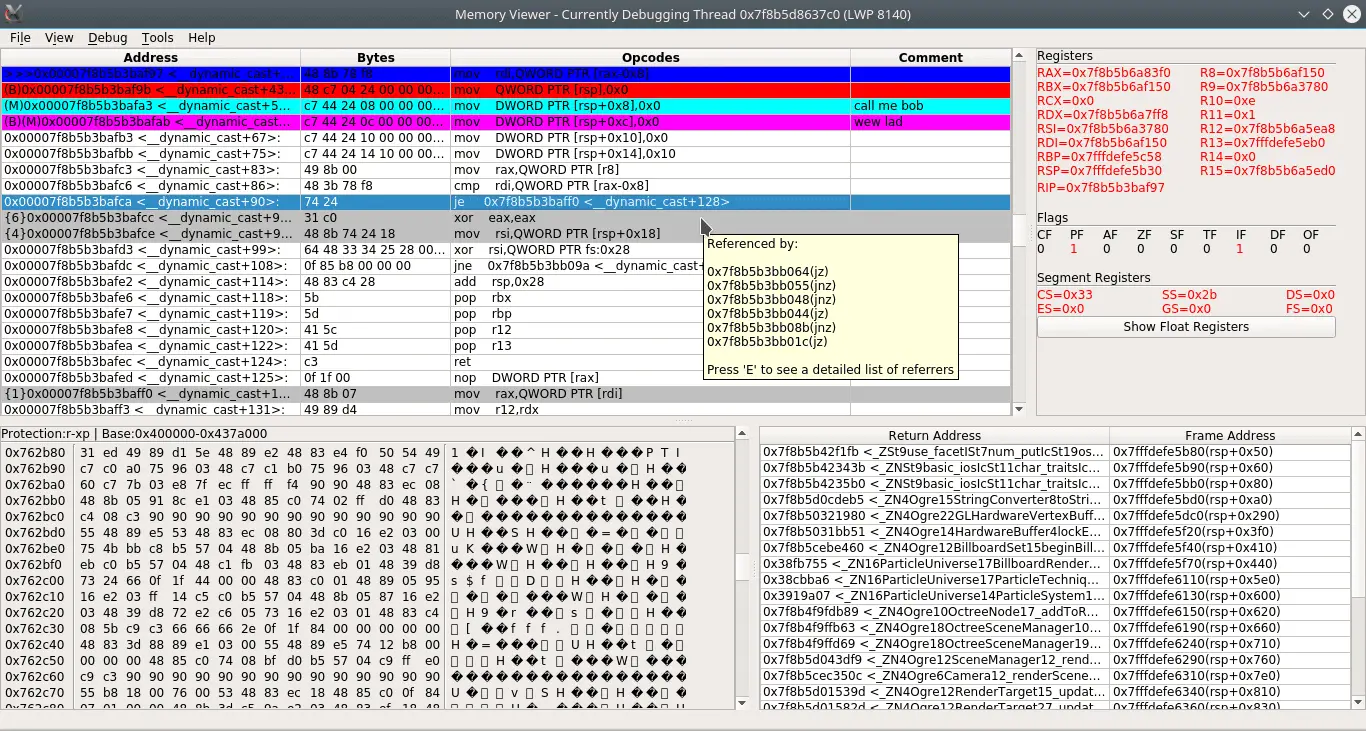
Task: Click the disassembly scroll down arrow
Action: (1019, 408)
